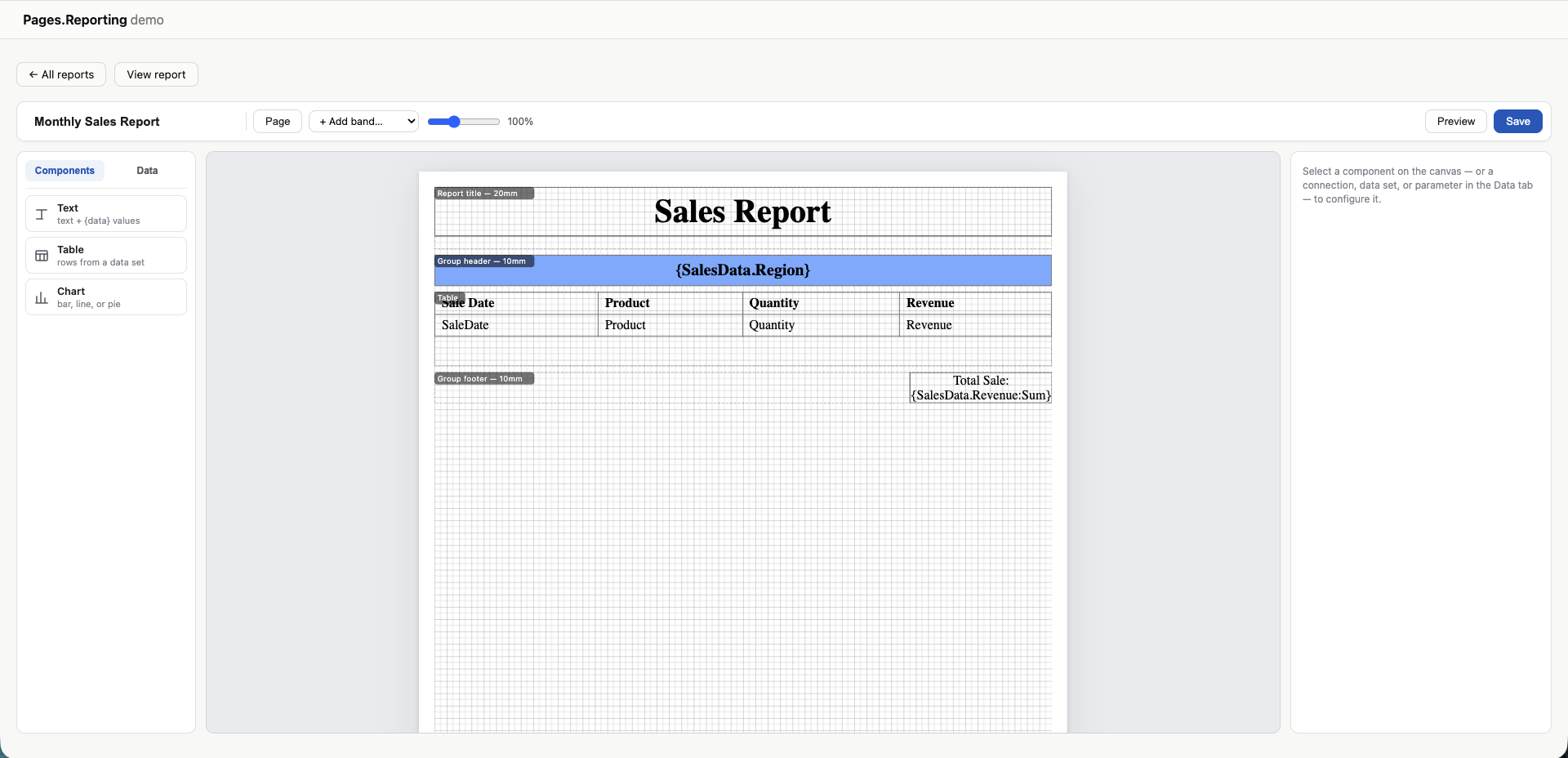1568x758 pixels.
Task: Click the Product data cell
Action: 670,325
